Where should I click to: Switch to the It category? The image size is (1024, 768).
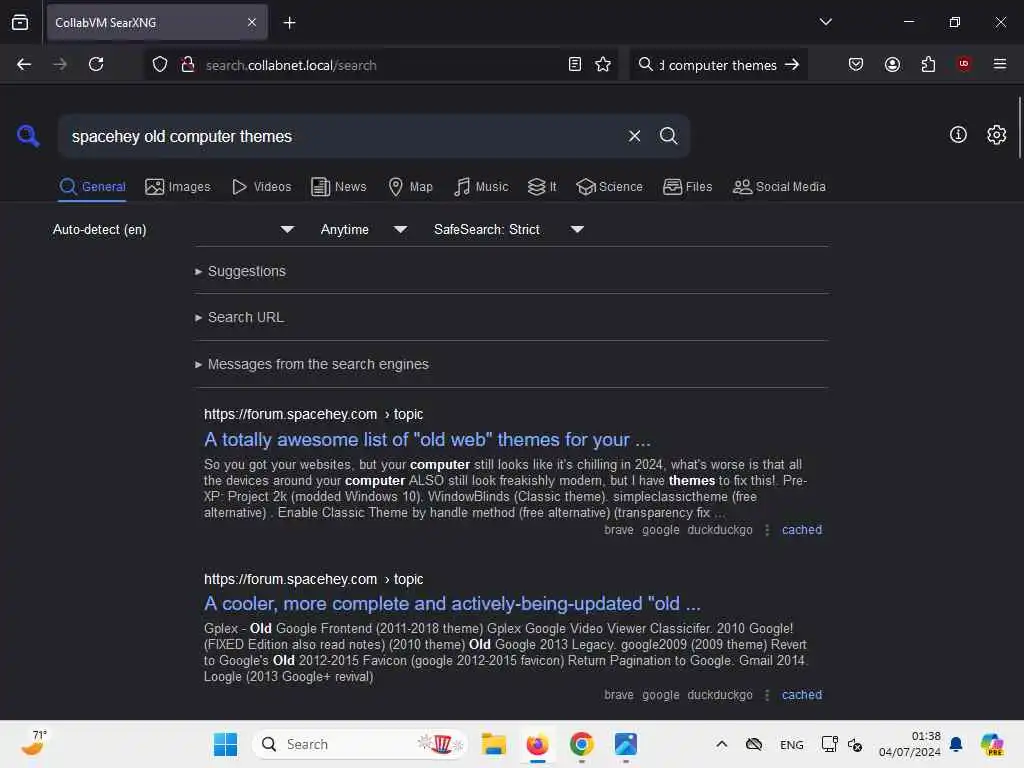pos(542,187)
